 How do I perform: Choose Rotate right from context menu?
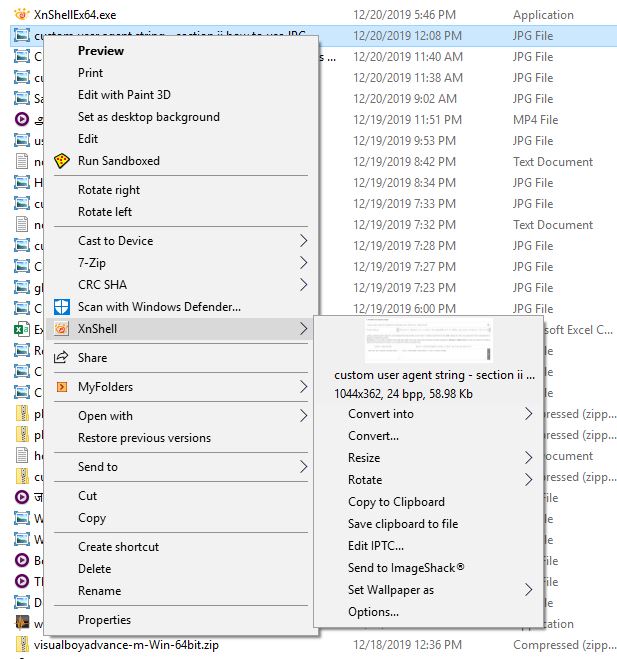pos(109,190)
